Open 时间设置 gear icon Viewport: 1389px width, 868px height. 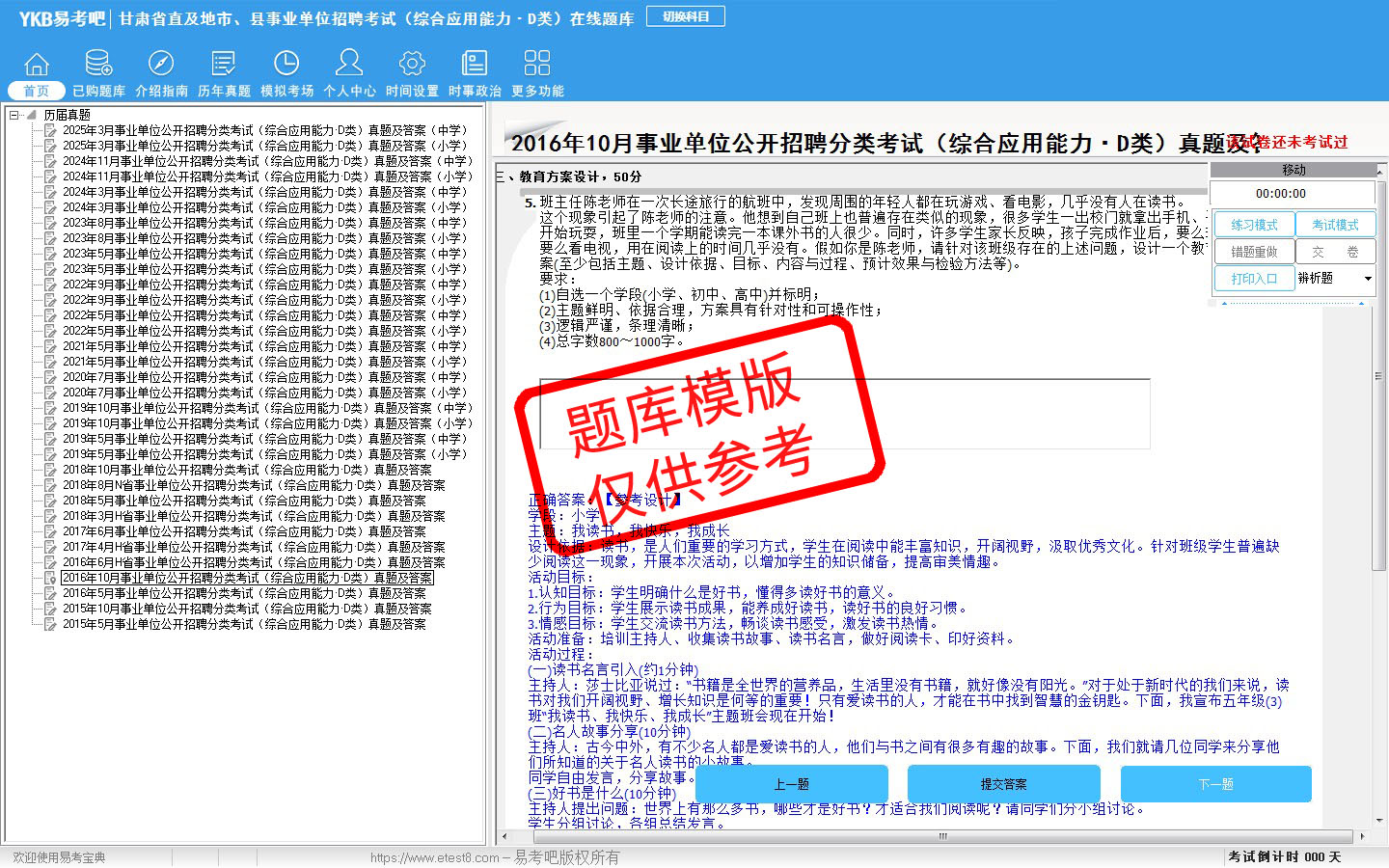[412, 66]
